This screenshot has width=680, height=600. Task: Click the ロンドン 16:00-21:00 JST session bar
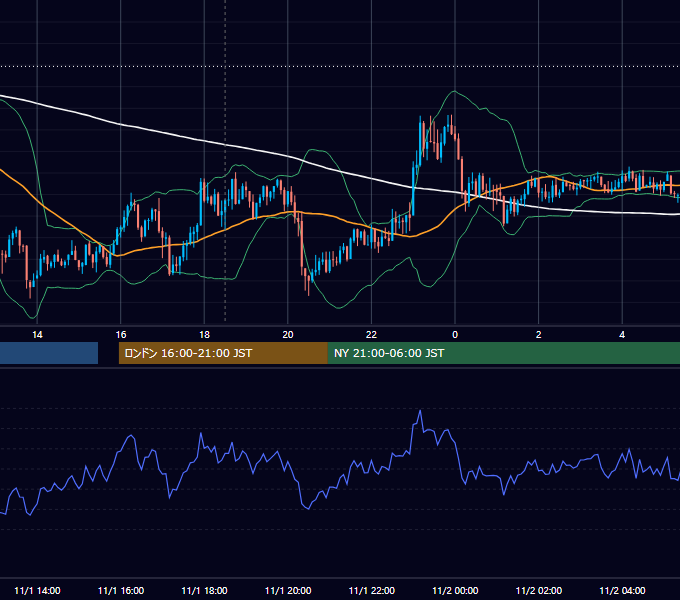pyautogui.click(x=223, y=353)
